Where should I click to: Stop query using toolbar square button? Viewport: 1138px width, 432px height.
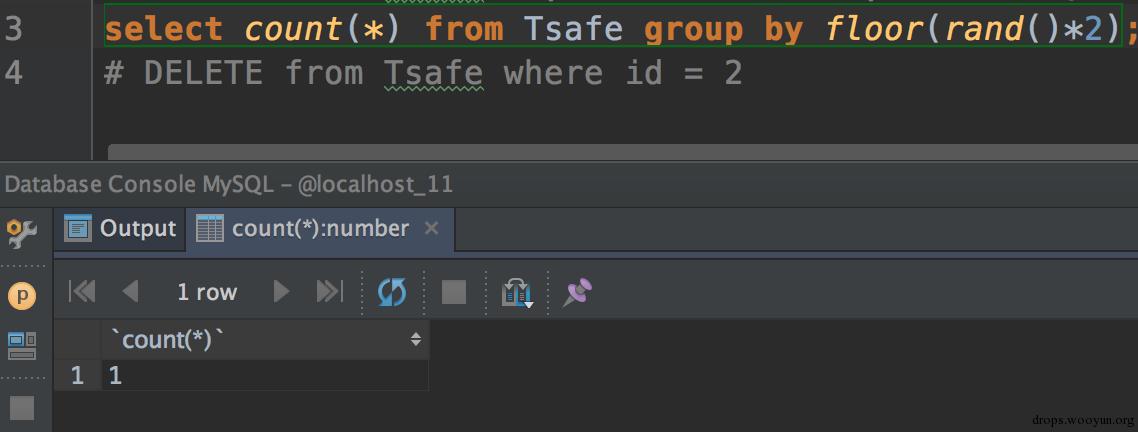454,293
